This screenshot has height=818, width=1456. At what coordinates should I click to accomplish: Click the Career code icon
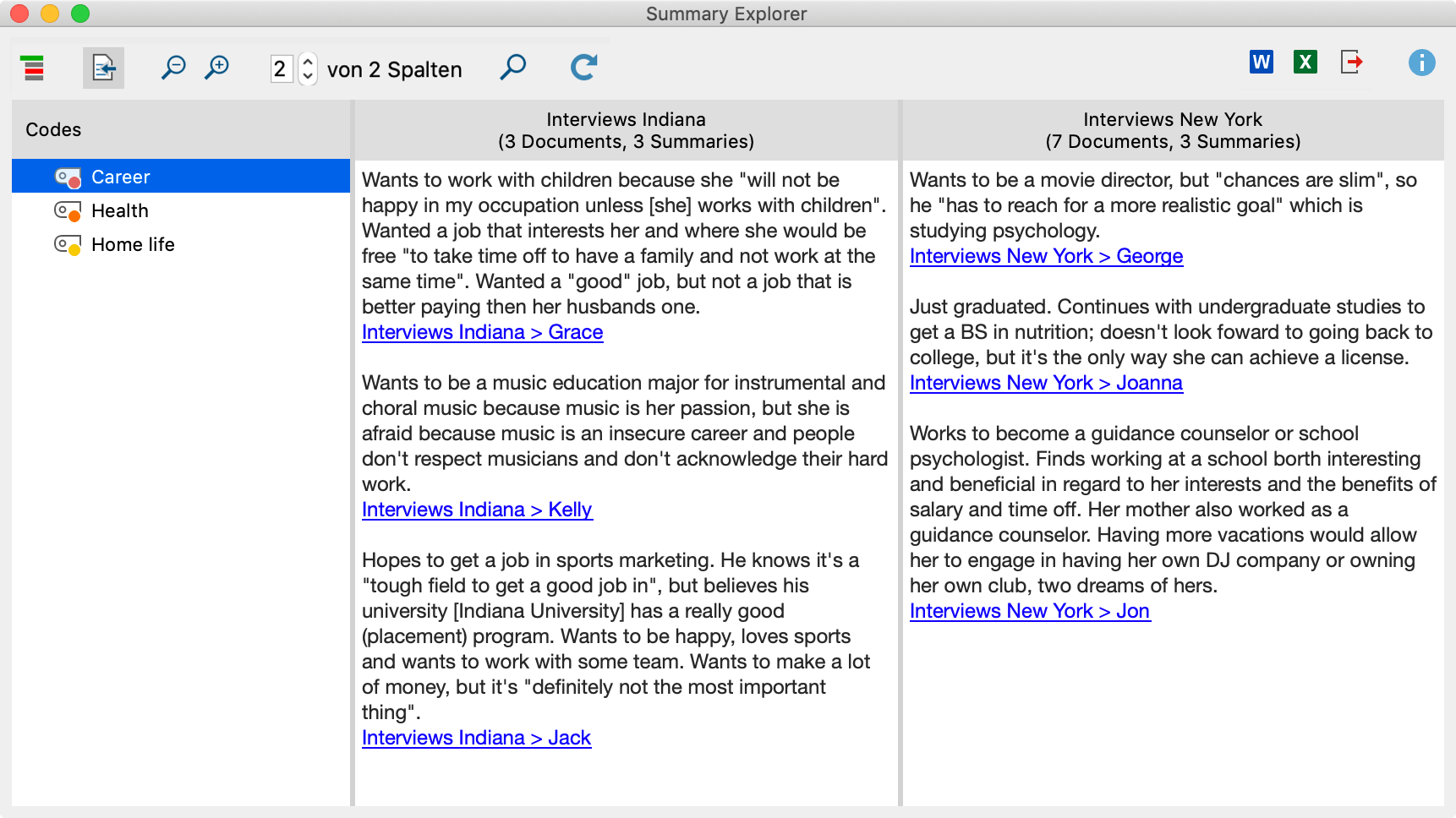coord(68,177)
